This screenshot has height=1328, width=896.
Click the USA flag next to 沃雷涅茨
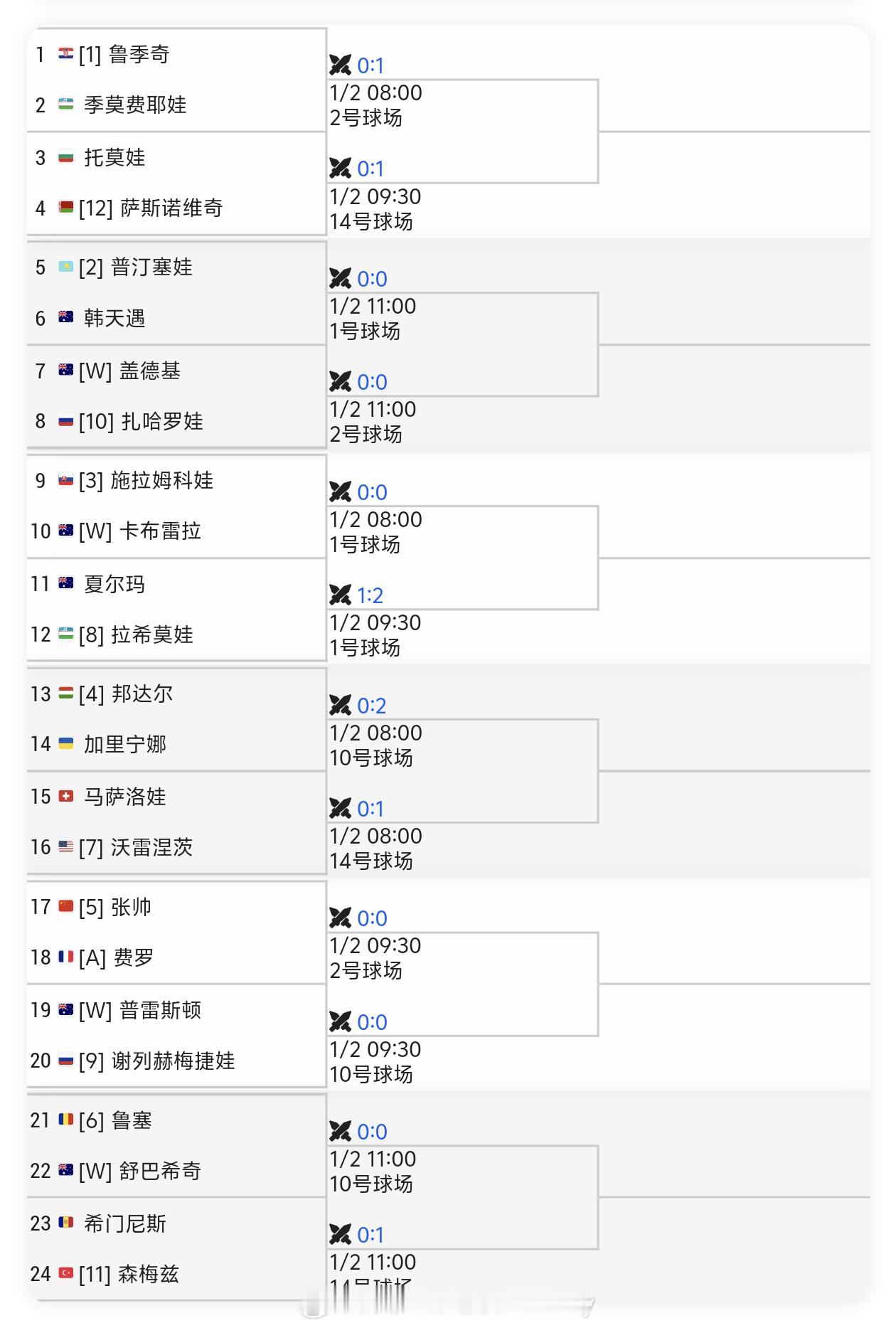(x=67, y=847)
